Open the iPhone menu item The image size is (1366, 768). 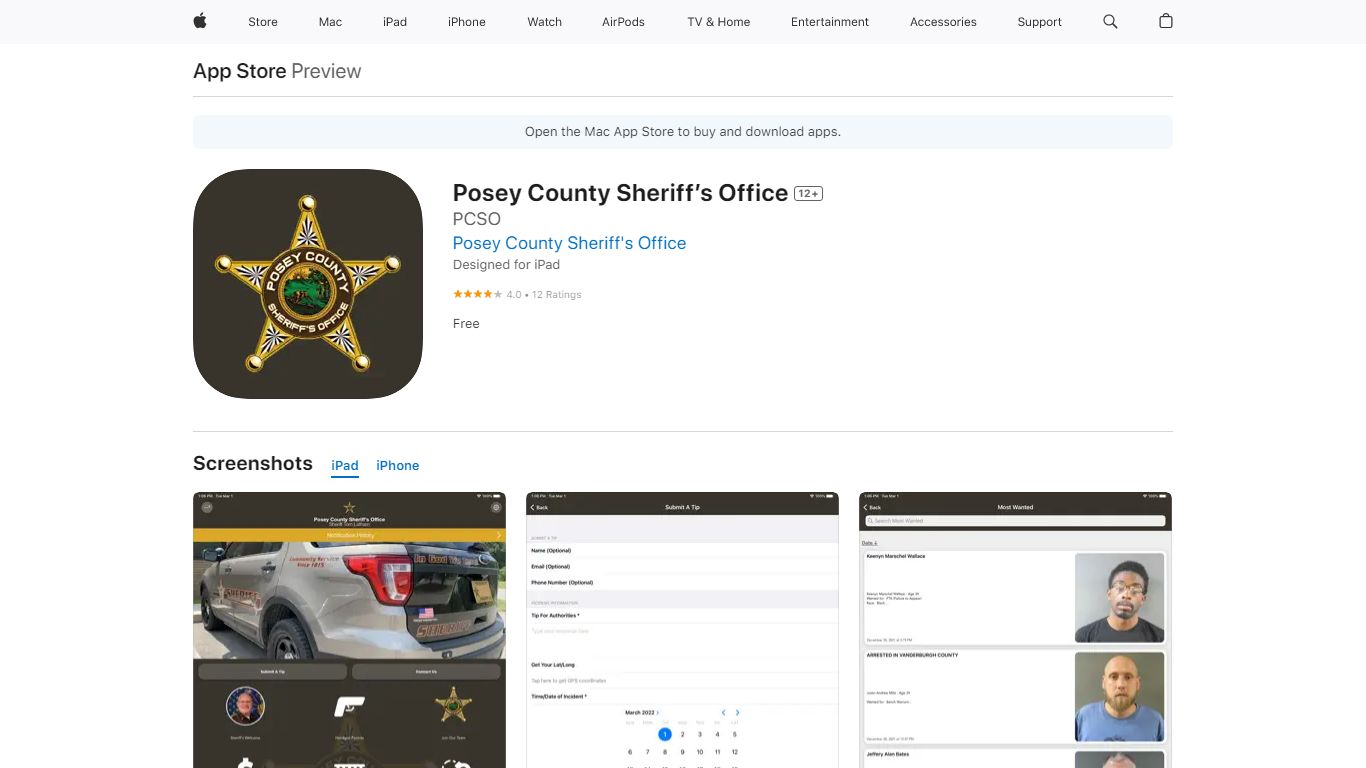467,22
